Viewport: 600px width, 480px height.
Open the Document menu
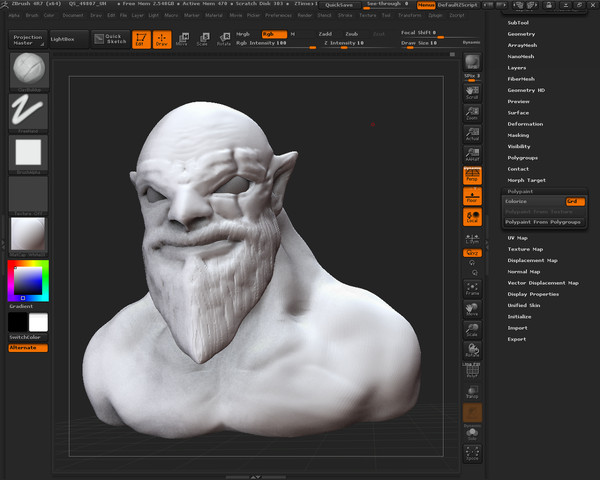pyautogui.click(x=73, y=15)
